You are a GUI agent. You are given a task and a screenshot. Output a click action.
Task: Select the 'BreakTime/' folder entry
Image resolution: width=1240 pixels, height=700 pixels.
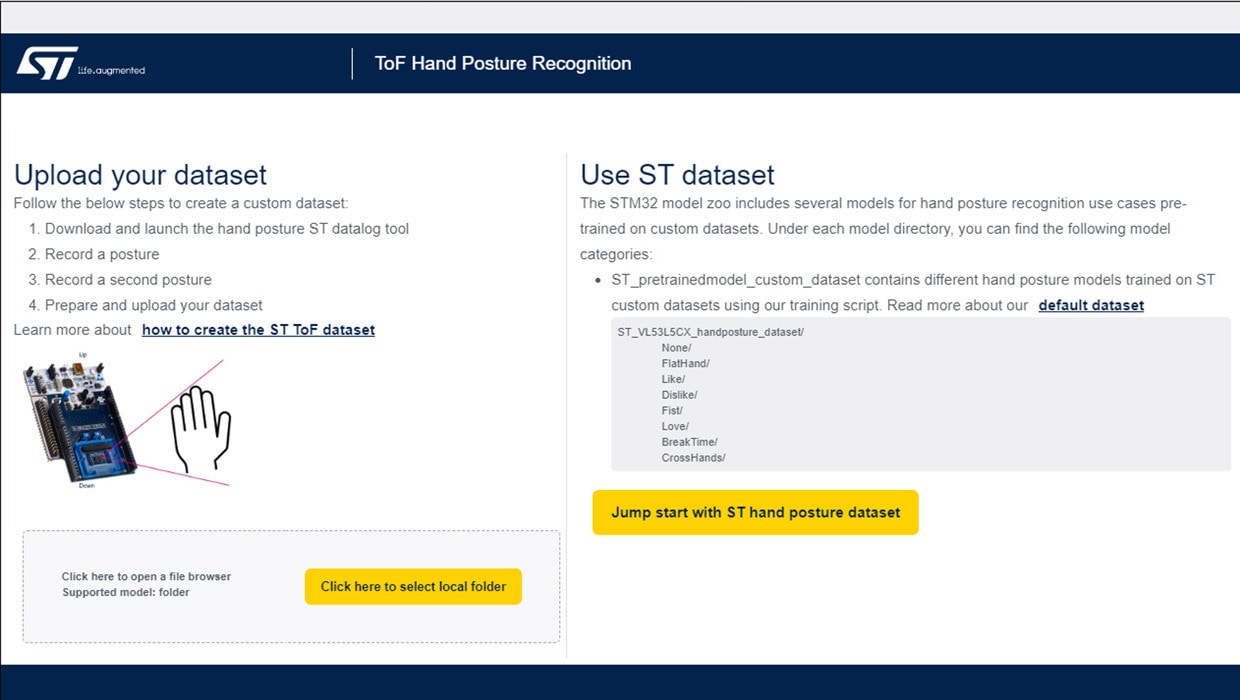(689, 442)
